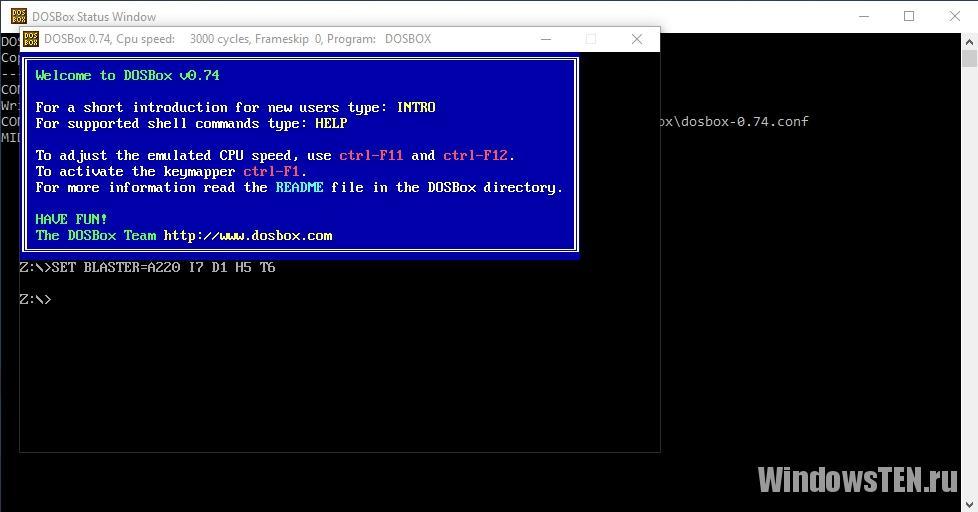Click '3000 cycles' in DOSBox title bar
Screen dimensions: 978x512
pos(219,39)
